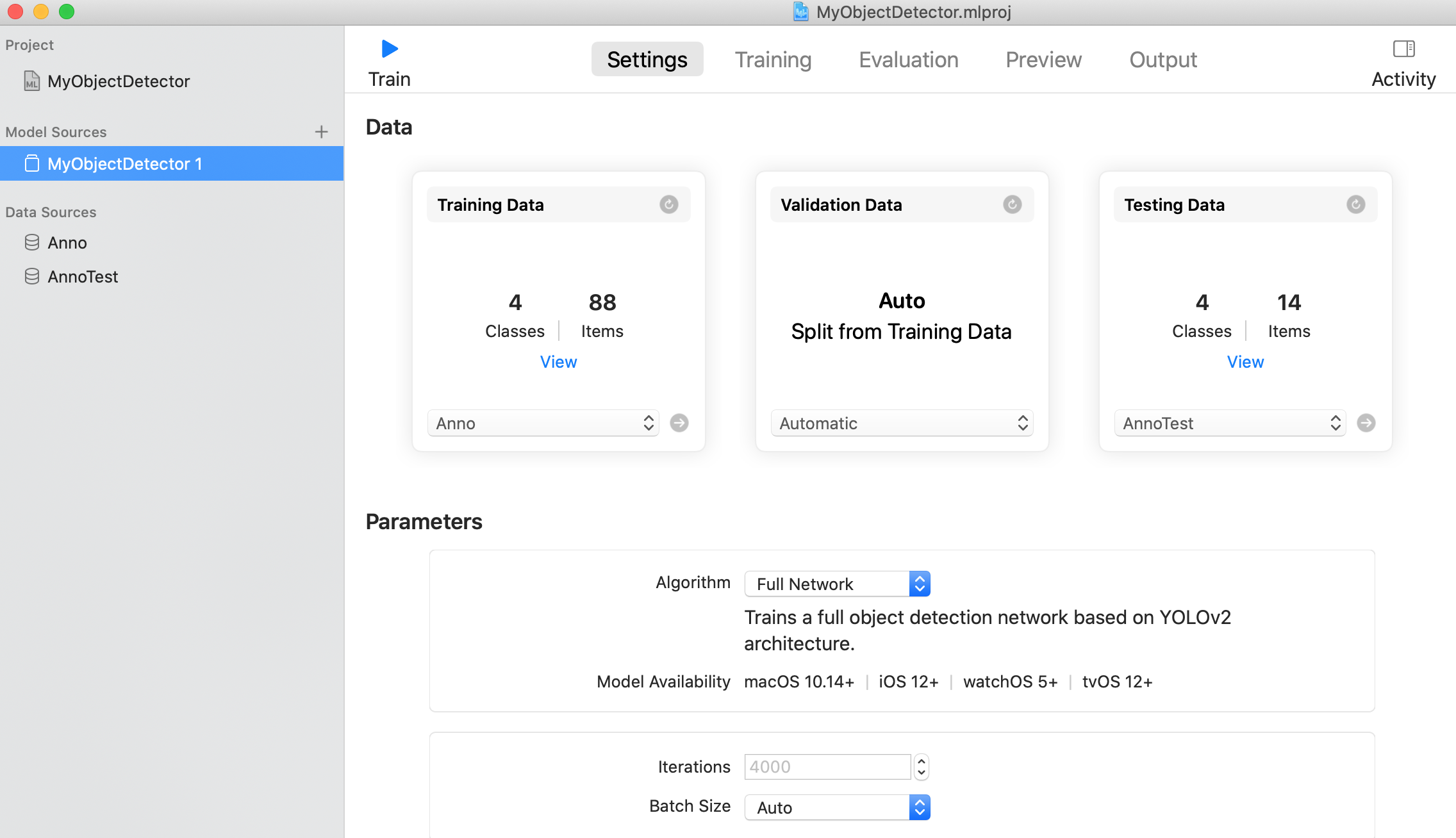Image resolution: width=1456 pixels, height=838 pixels.
Task: Toggle the Activity sidebar panel icon
Action: [x=1403, y=49]
